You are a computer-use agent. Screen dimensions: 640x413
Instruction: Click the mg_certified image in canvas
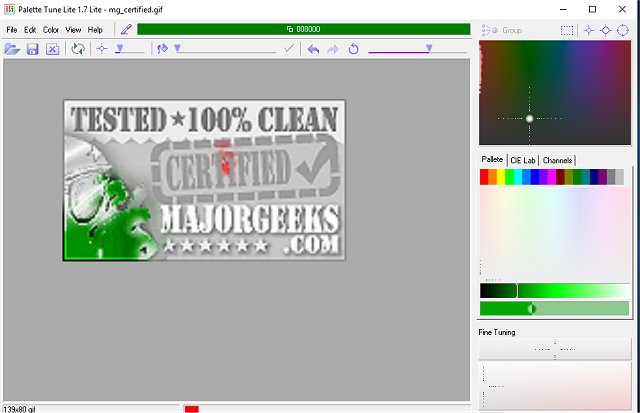[204, 180]
